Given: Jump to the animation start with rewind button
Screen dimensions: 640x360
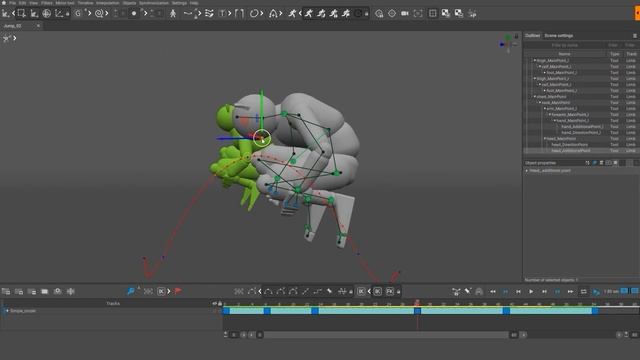Looking at the screenshot, I should pos(493,291).
